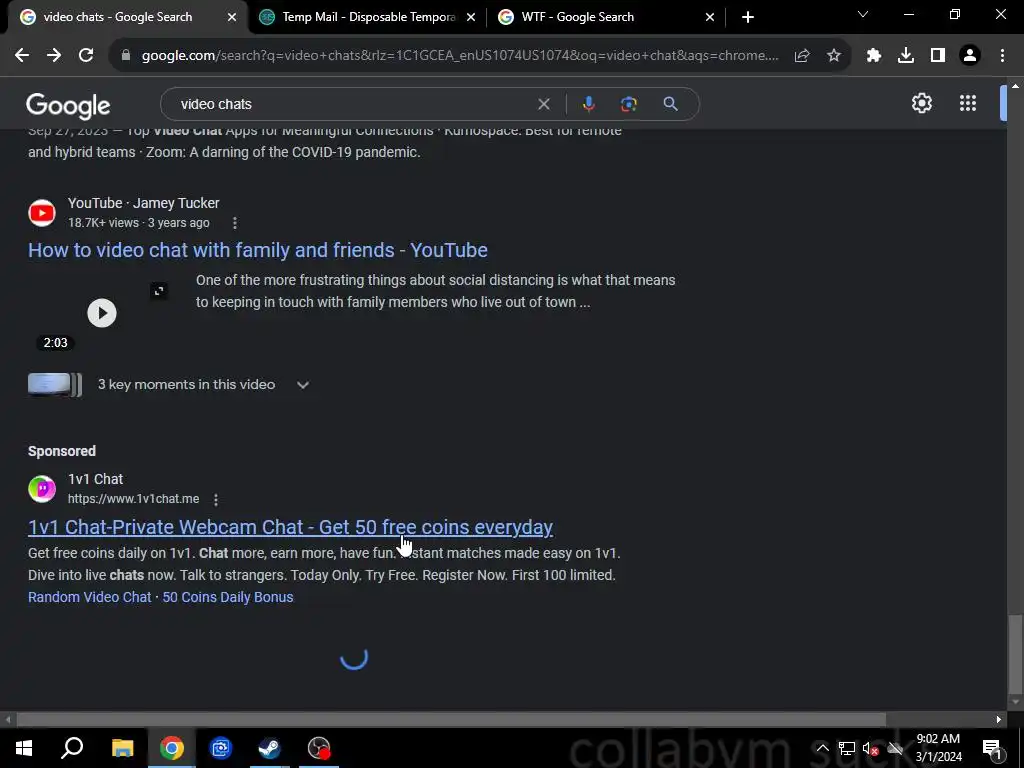Expand the video preview thumbnail
The width and height of the screenshot is (1024, 768).
[x=159, y=291]
